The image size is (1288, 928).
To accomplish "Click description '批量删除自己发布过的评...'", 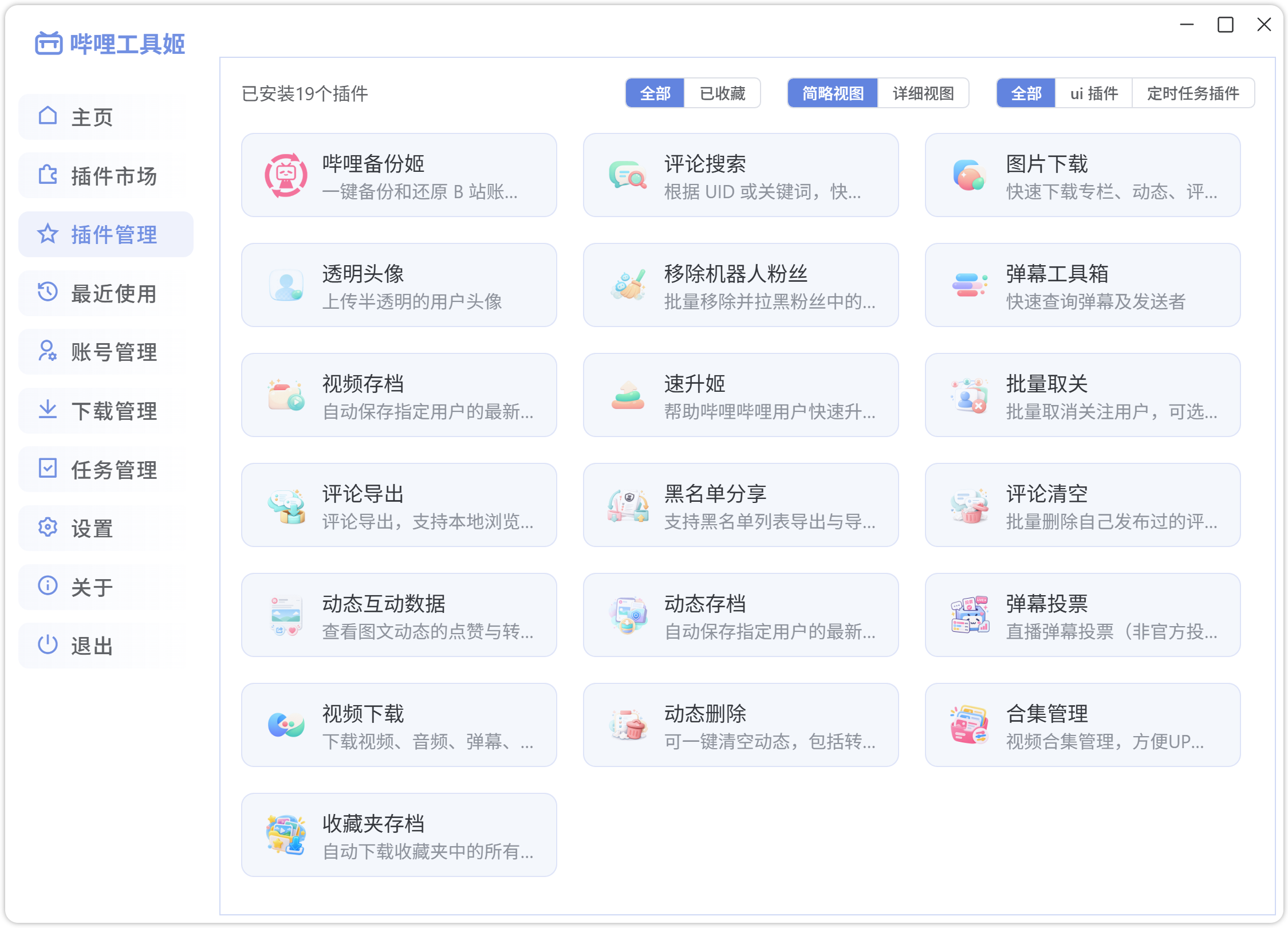I will click(1112, 521).
